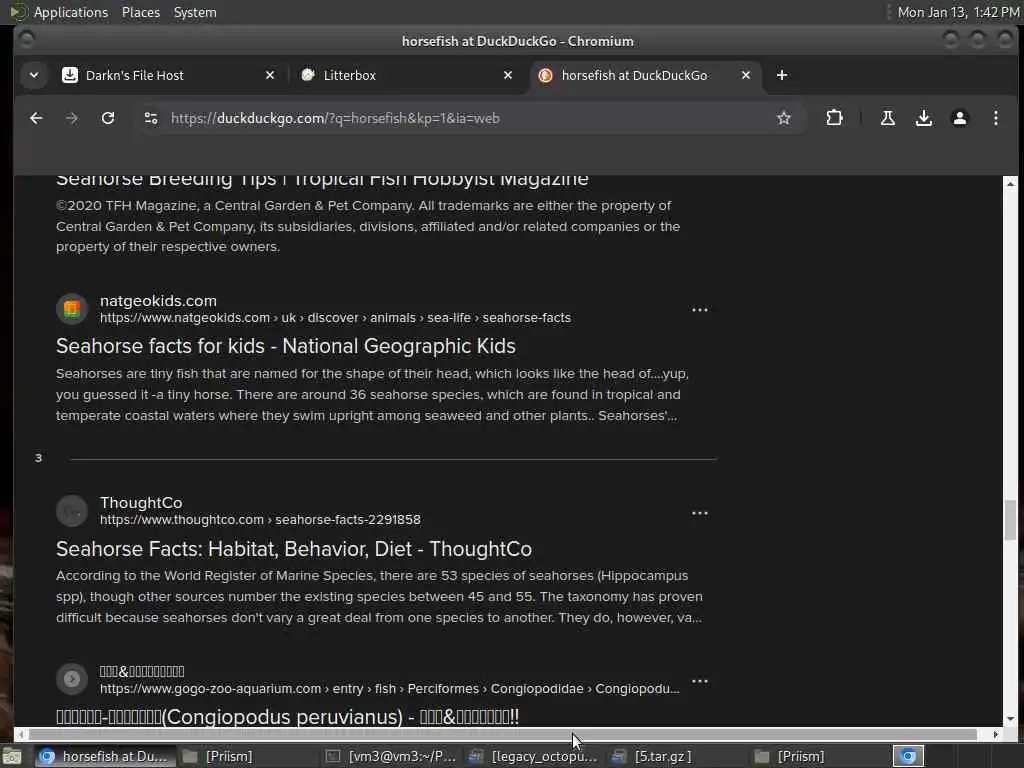Image resolution: width=1024 pixels, height=768 pixels.
Task: Open the System menu
Action: click(x=195, y=12)
